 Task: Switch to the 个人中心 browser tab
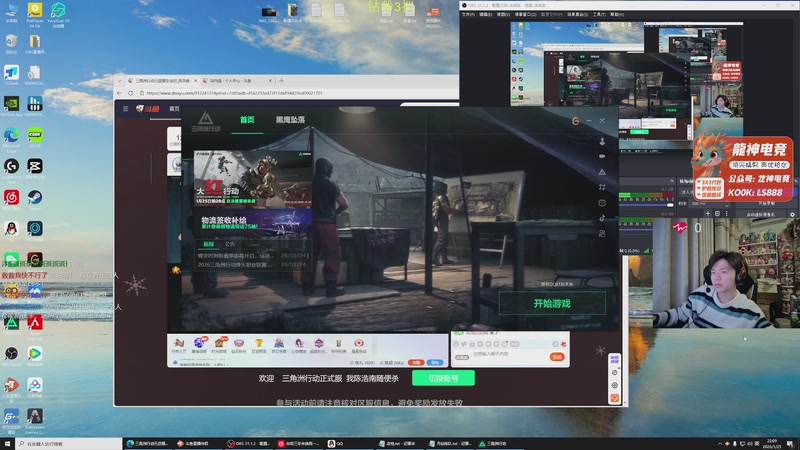coord(236,81)
